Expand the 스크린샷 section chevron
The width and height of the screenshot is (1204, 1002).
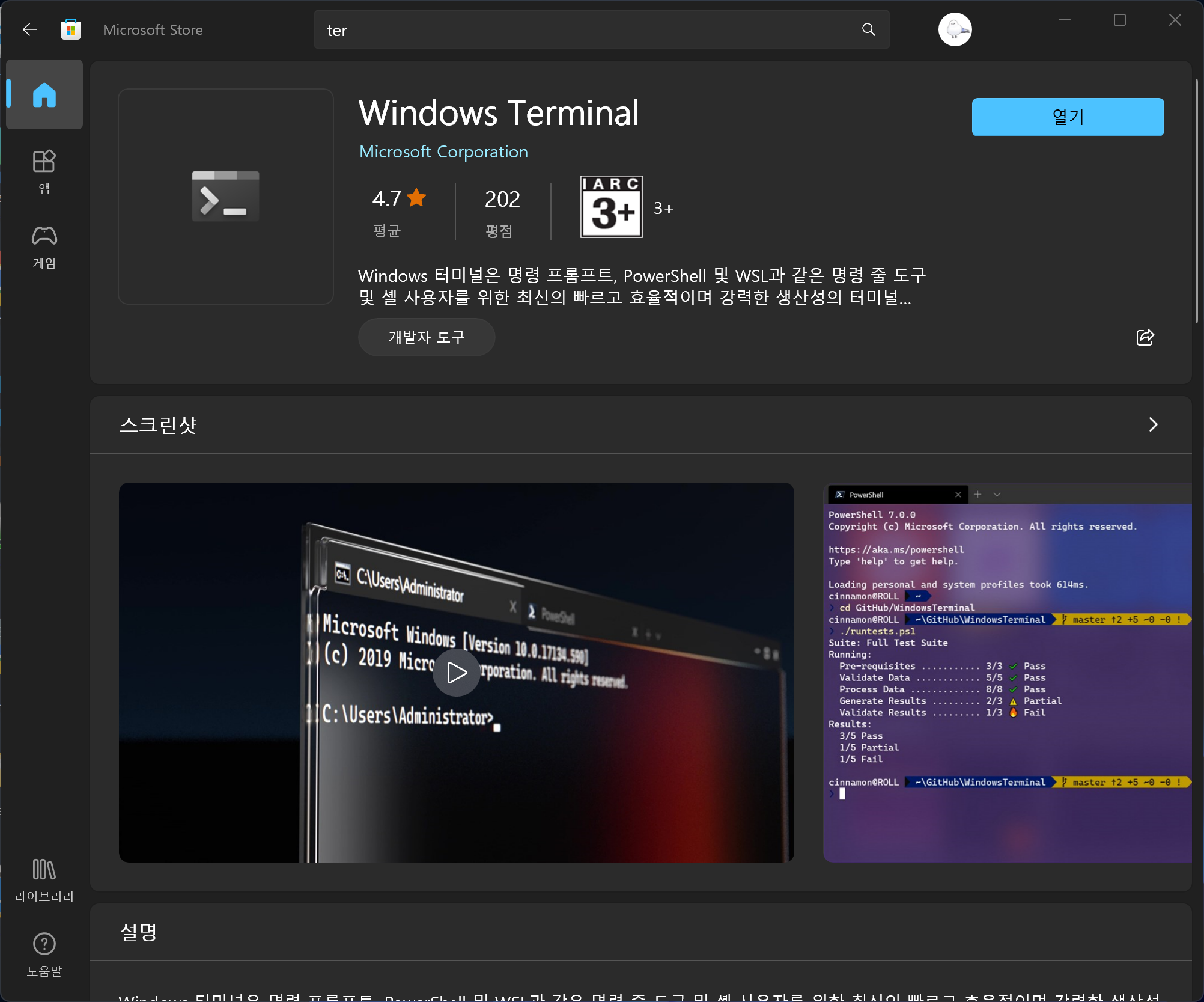(x=1153, y=425)
